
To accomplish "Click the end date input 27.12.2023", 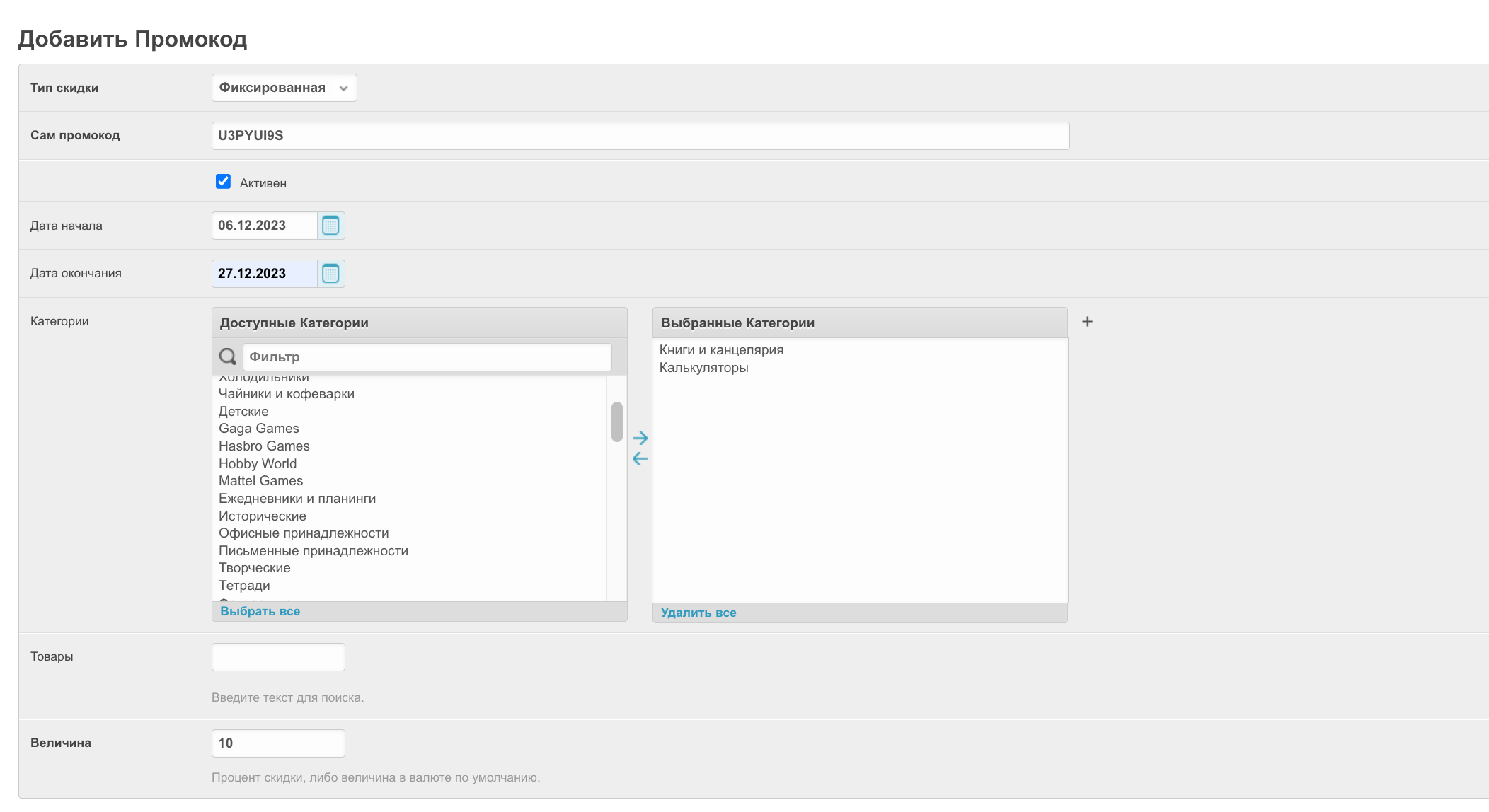I will click(264, 274).
